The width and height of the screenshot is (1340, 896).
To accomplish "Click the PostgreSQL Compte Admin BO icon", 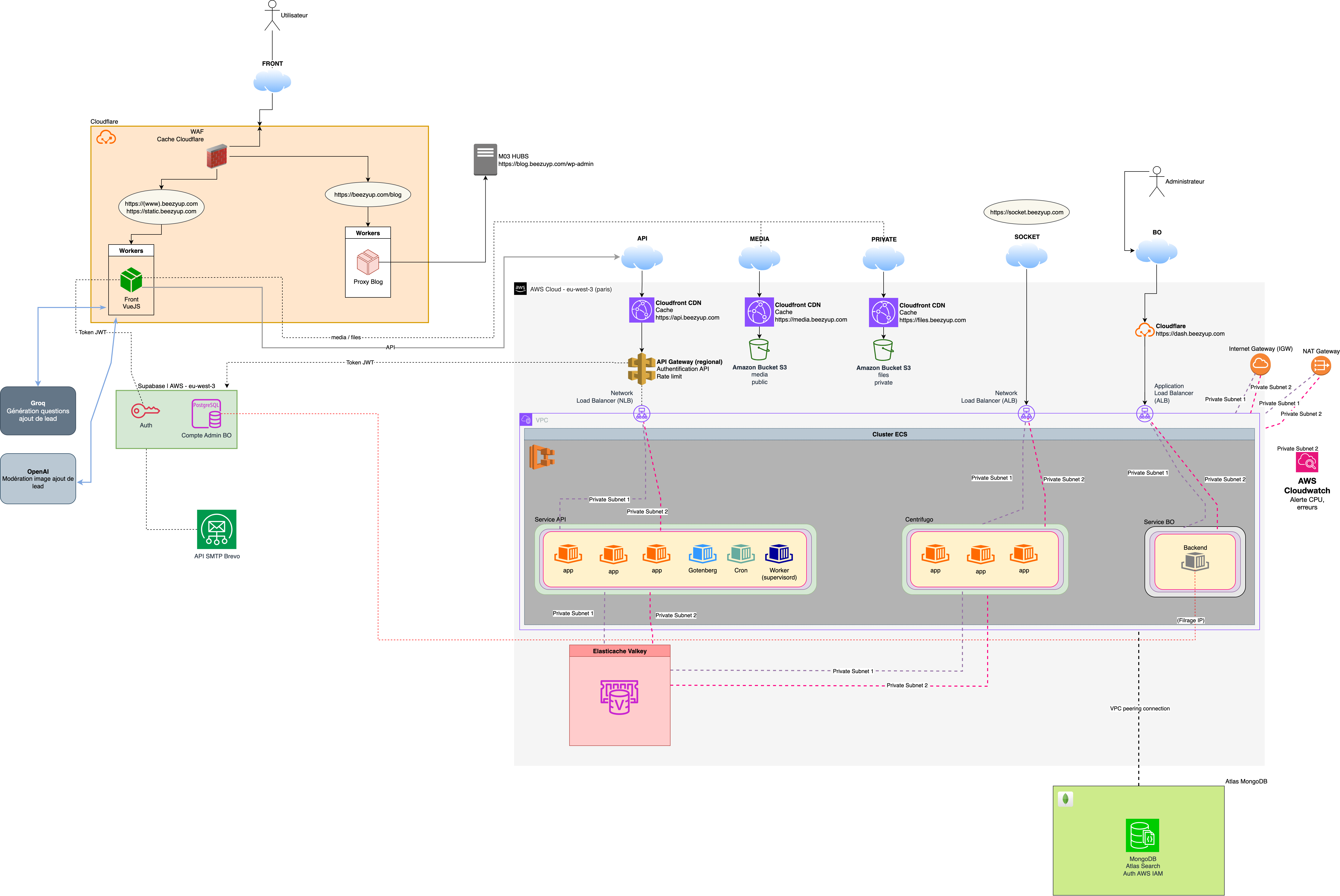I will pyautogui.click(x=206, y=414).
